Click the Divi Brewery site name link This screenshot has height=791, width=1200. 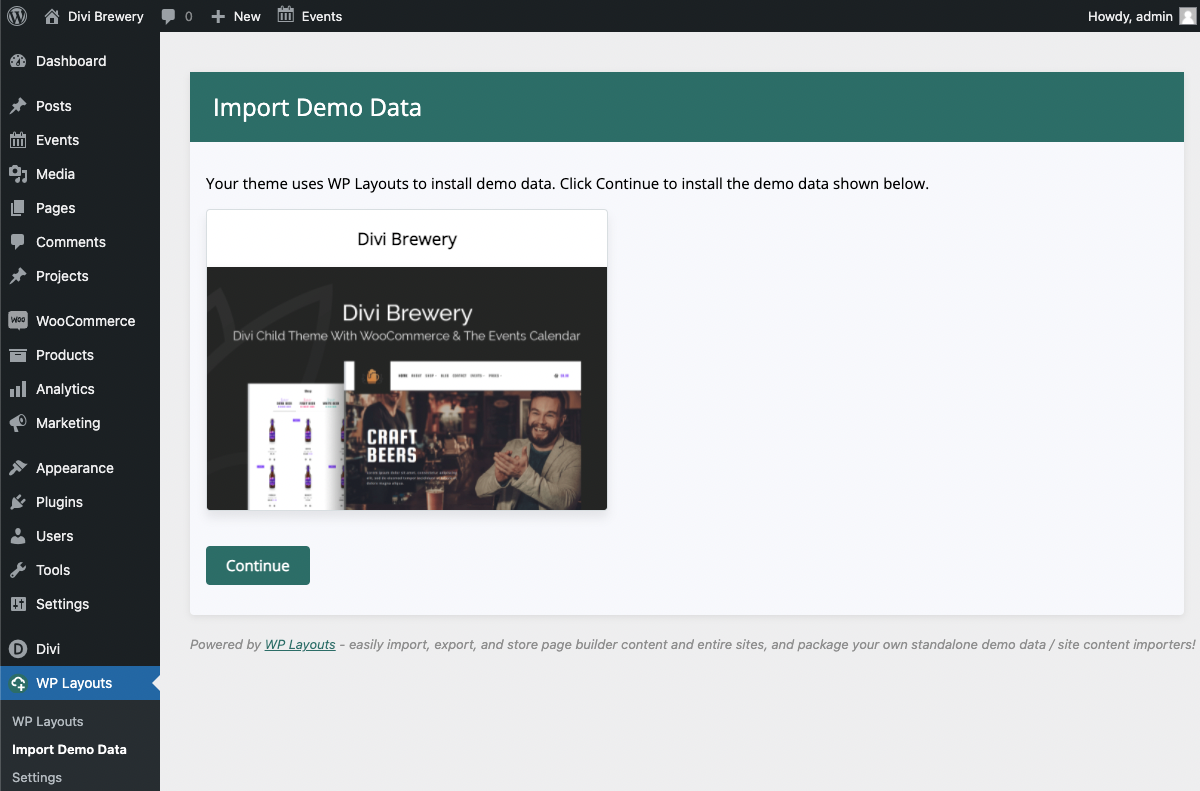[106, 16]
